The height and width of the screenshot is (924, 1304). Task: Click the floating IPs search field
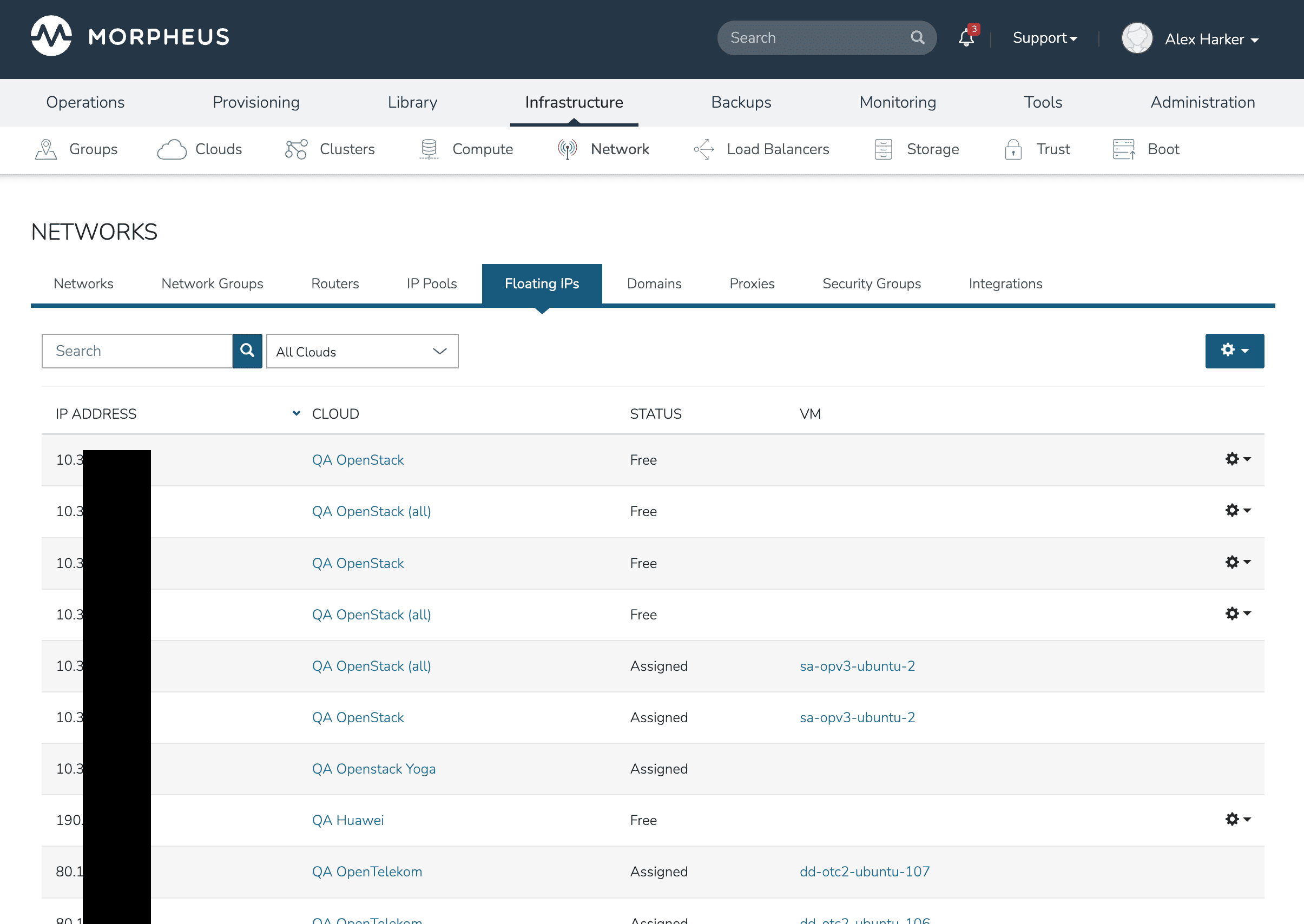point(137,351)
